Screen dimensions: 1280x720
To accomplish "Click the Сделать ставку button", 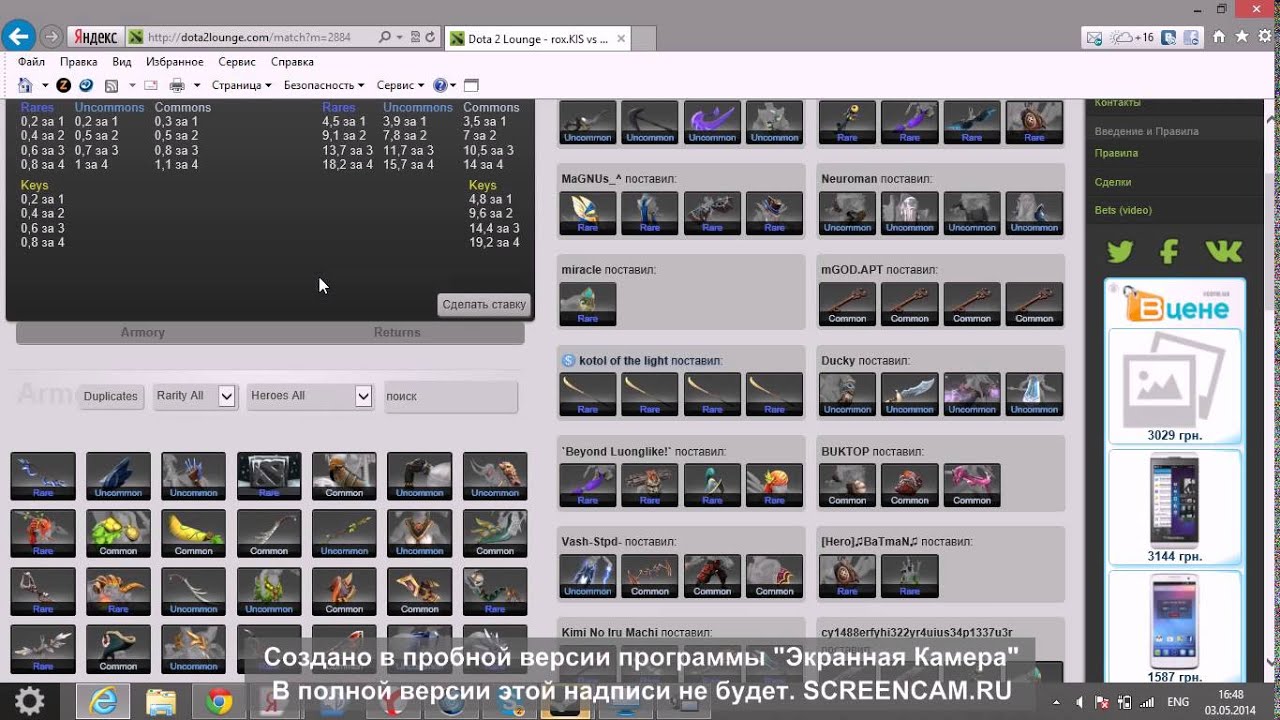I will point(484,304).
